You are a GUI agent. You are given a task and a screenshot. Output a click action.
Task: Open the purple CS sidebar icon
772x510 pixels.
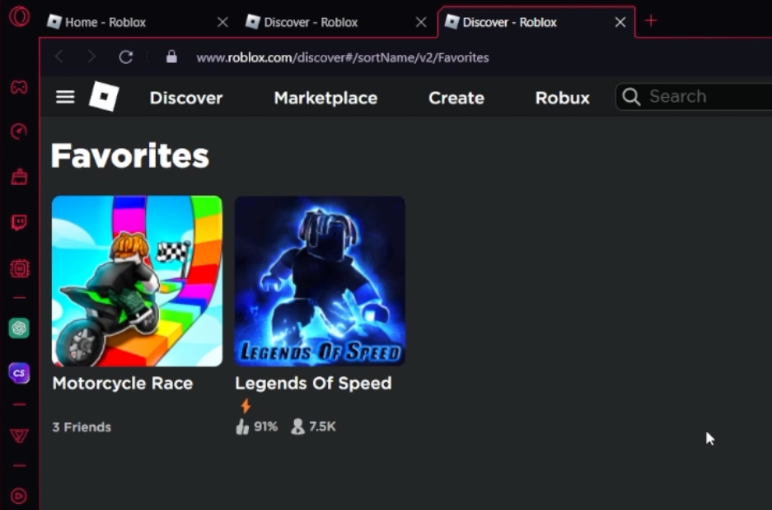click(x=19, y=373)
